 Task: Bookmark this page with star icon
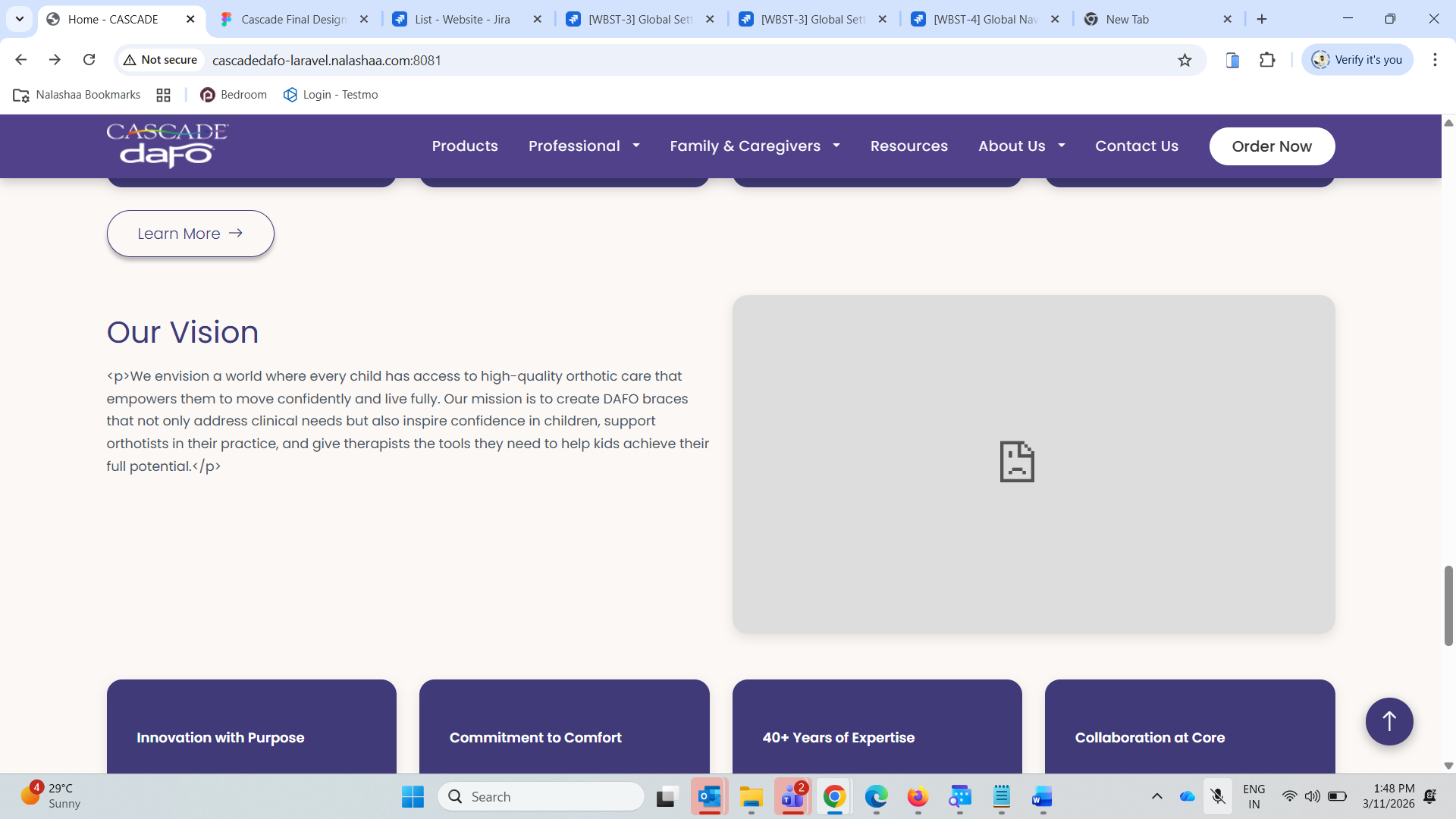pyautogui.click(x=1185, y=60)
